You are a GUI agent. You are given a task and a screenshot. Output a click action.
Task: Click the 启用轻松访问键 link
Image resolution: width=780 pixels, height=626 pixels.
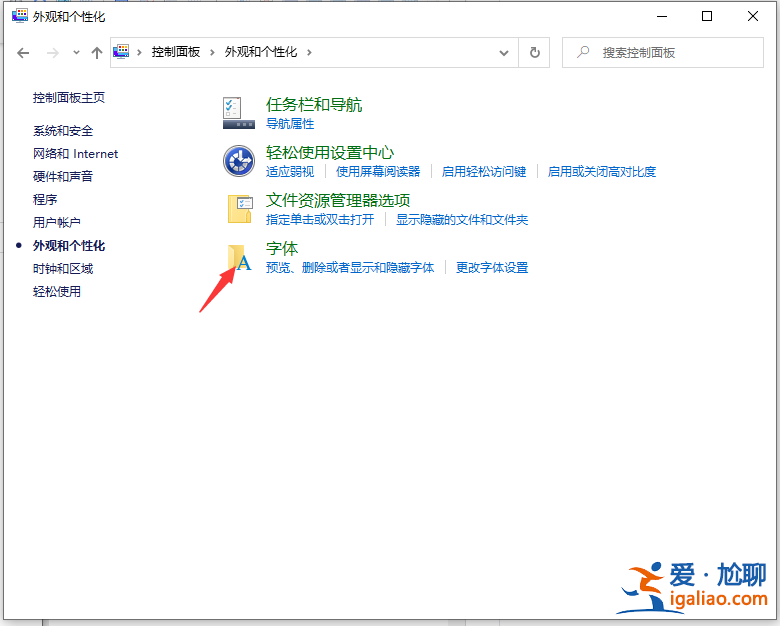click(484, 172)
